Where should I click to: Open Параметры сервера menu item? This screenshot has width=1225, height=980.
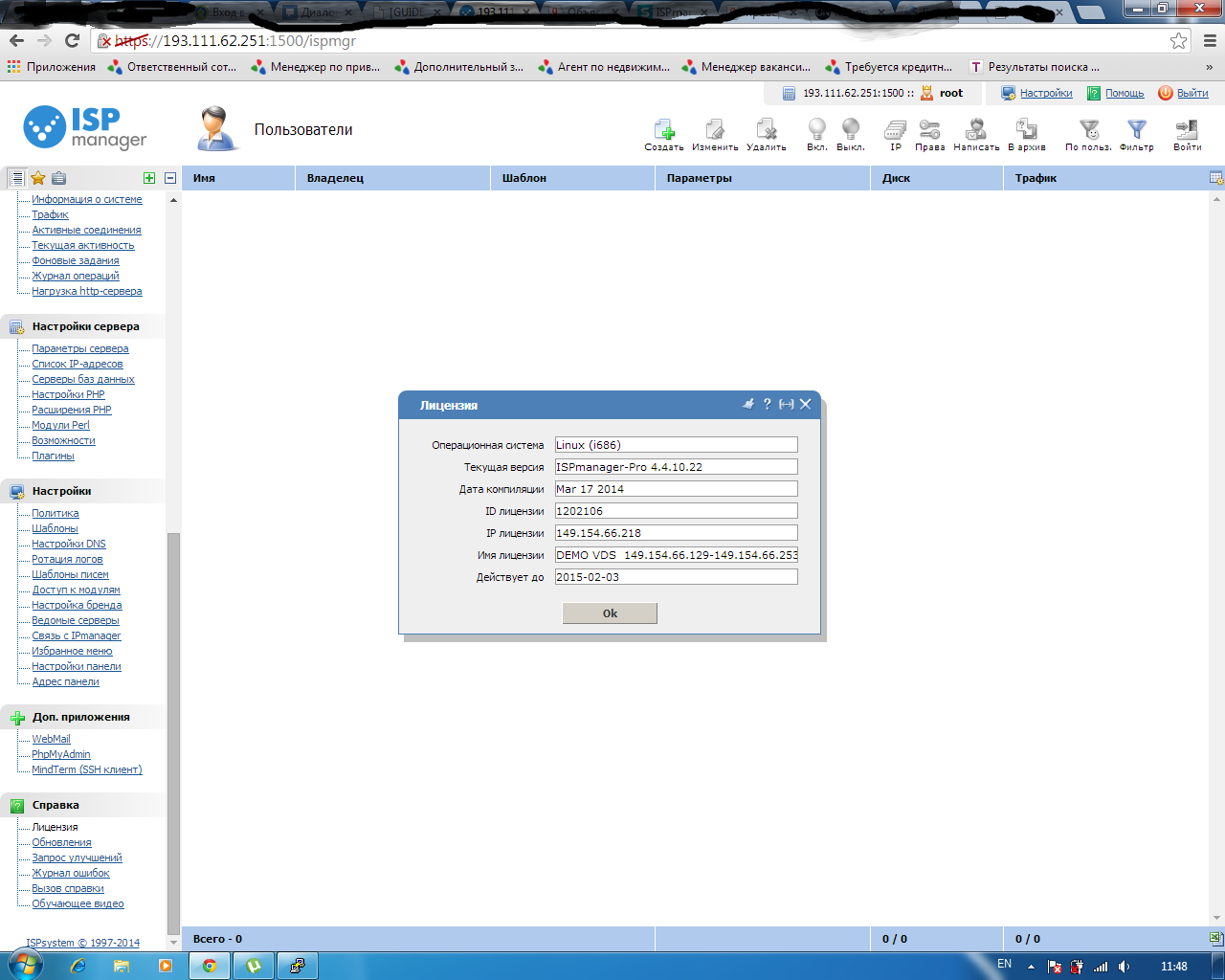click(80, 348)
